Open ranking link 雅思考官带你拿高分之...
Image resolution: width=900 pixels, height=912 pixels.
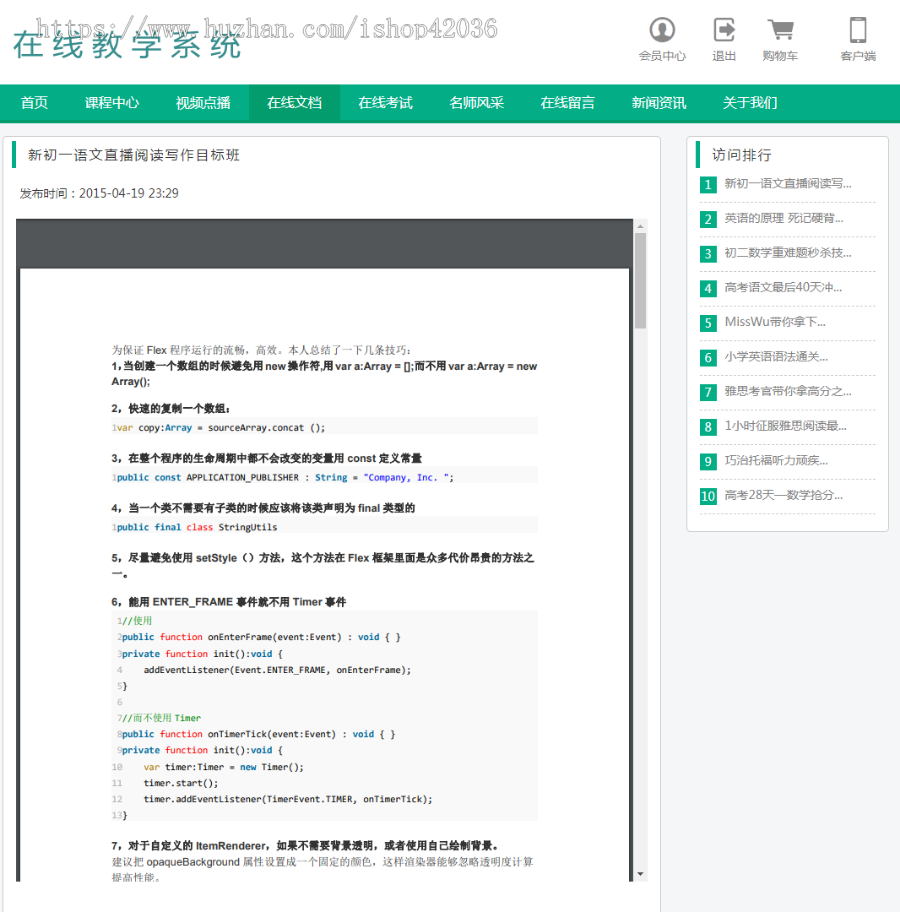[788, 391]
